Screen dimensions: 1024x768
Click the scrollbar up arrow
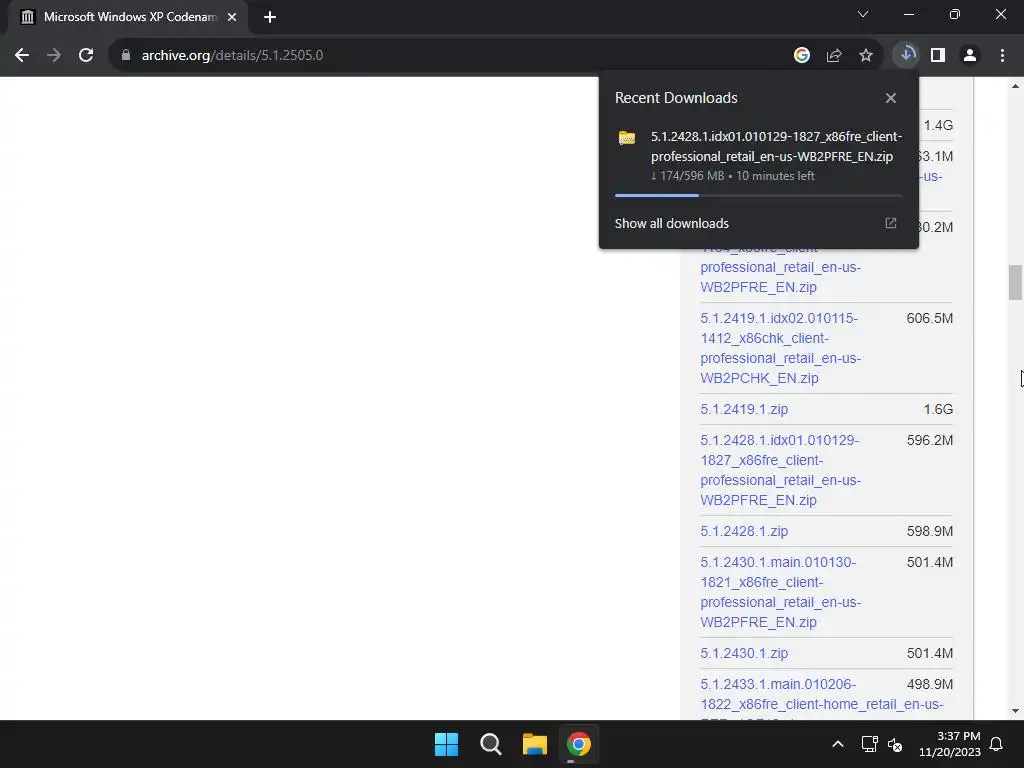(1015, 86)
